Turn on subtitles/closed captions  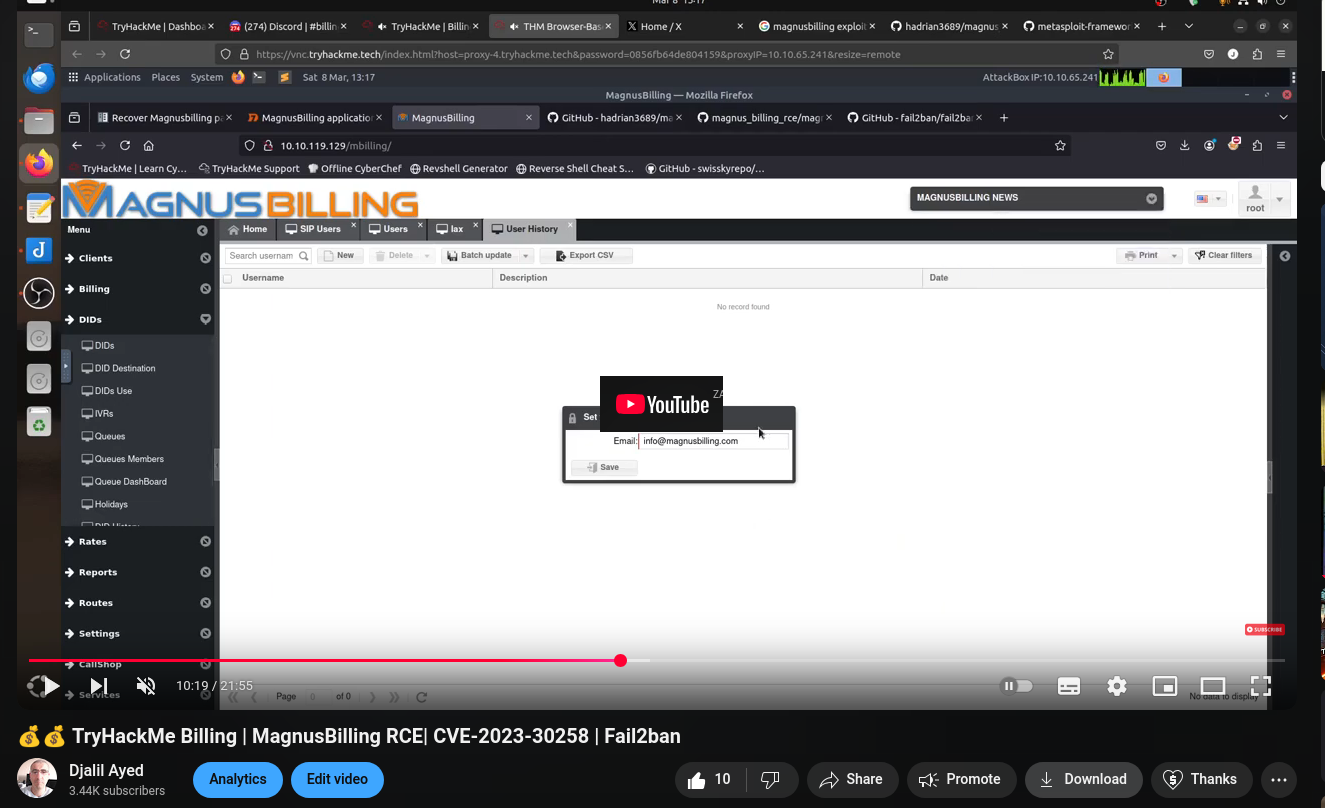click(1068, 686)
